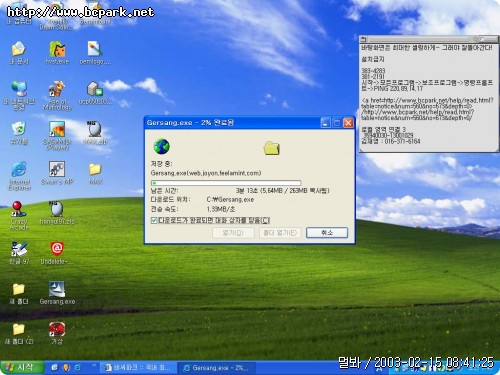Viewport: 500px width, 375px height.
Task: Close the Gersang.exe download dialog
Action: coord(348,123)
